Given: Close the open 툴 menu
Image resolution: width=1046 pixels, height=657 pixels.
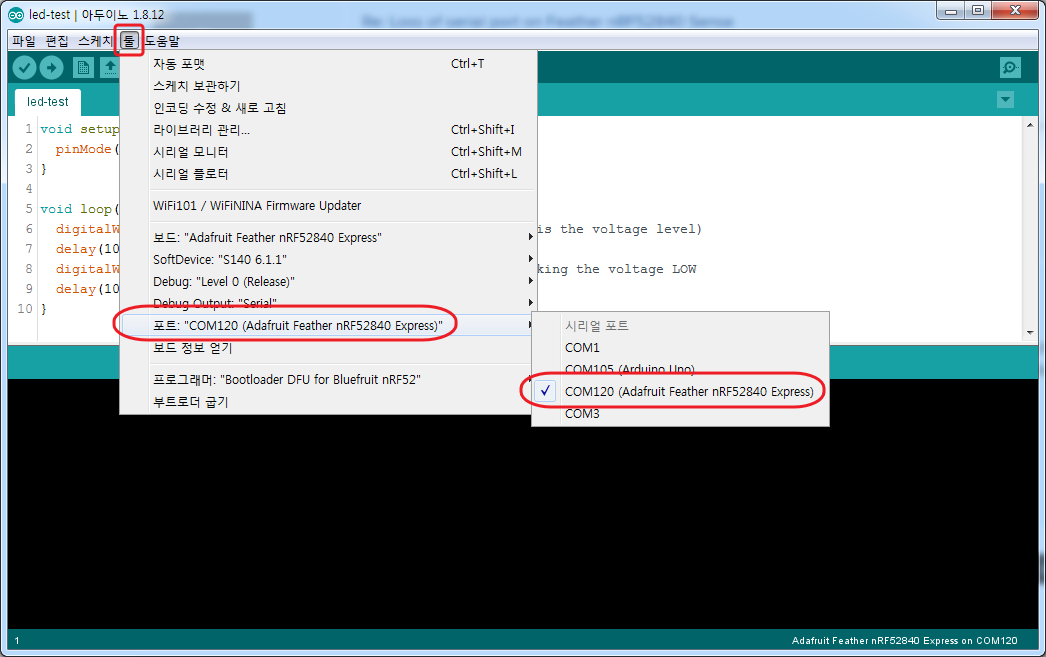Looking at the screenshot, I should 129,41.
